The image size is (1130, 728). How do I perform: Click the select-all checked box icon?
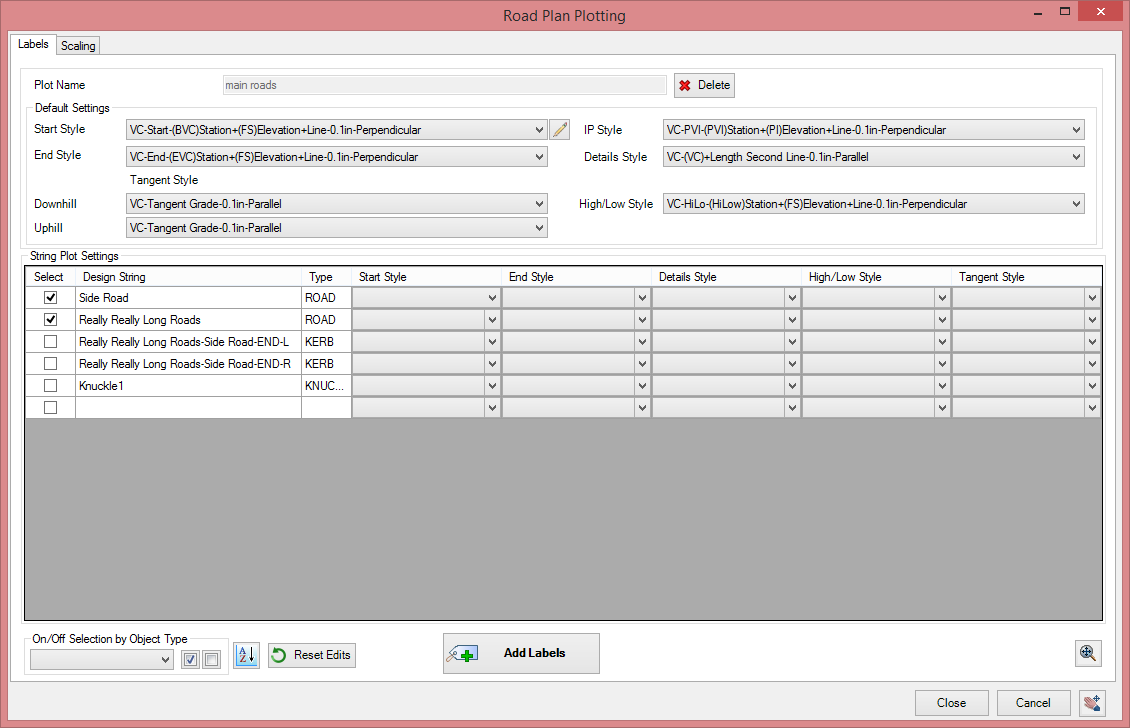[x=190, y=660]
